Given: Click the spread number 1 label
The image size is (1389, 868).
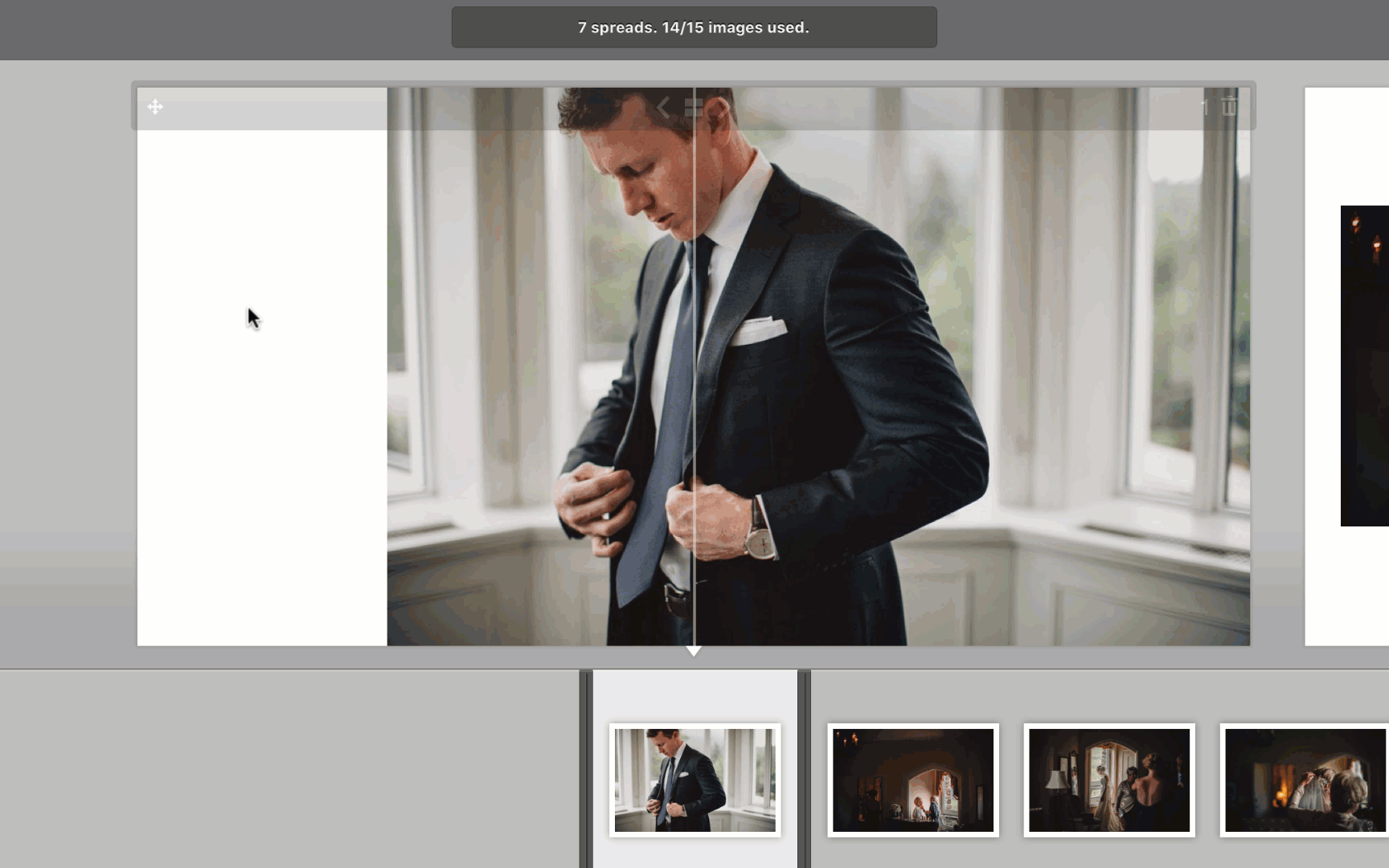Looking at the screenshot, I should [1204, 107].
